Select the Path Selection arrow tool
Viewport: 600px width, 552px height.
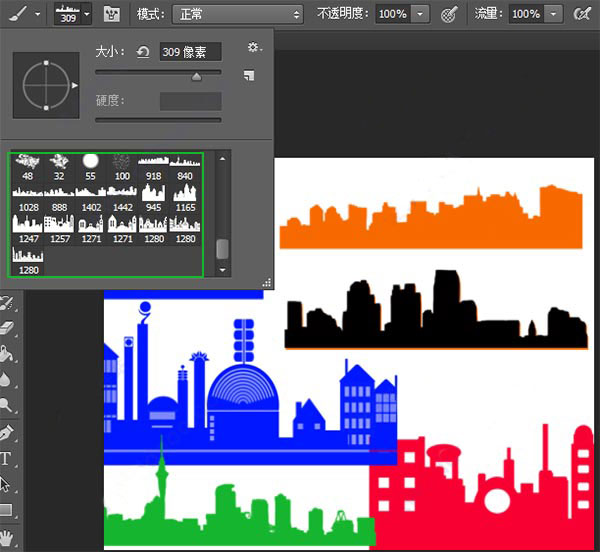[6, 484]
